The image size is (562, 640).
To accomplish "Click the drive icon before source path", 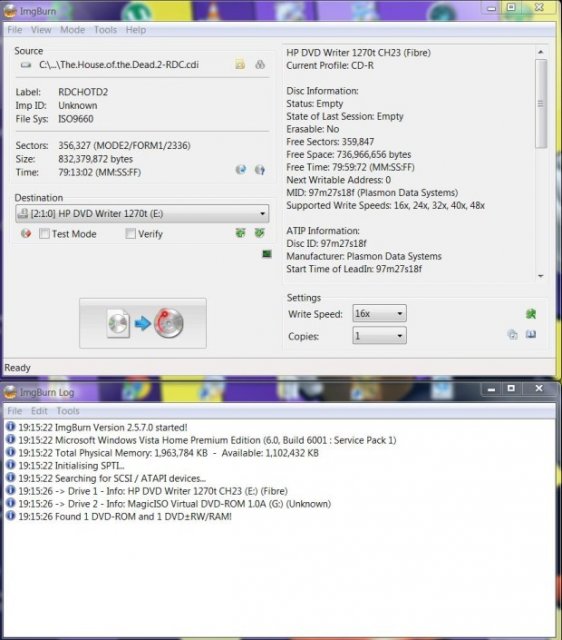I will [26, 65].
